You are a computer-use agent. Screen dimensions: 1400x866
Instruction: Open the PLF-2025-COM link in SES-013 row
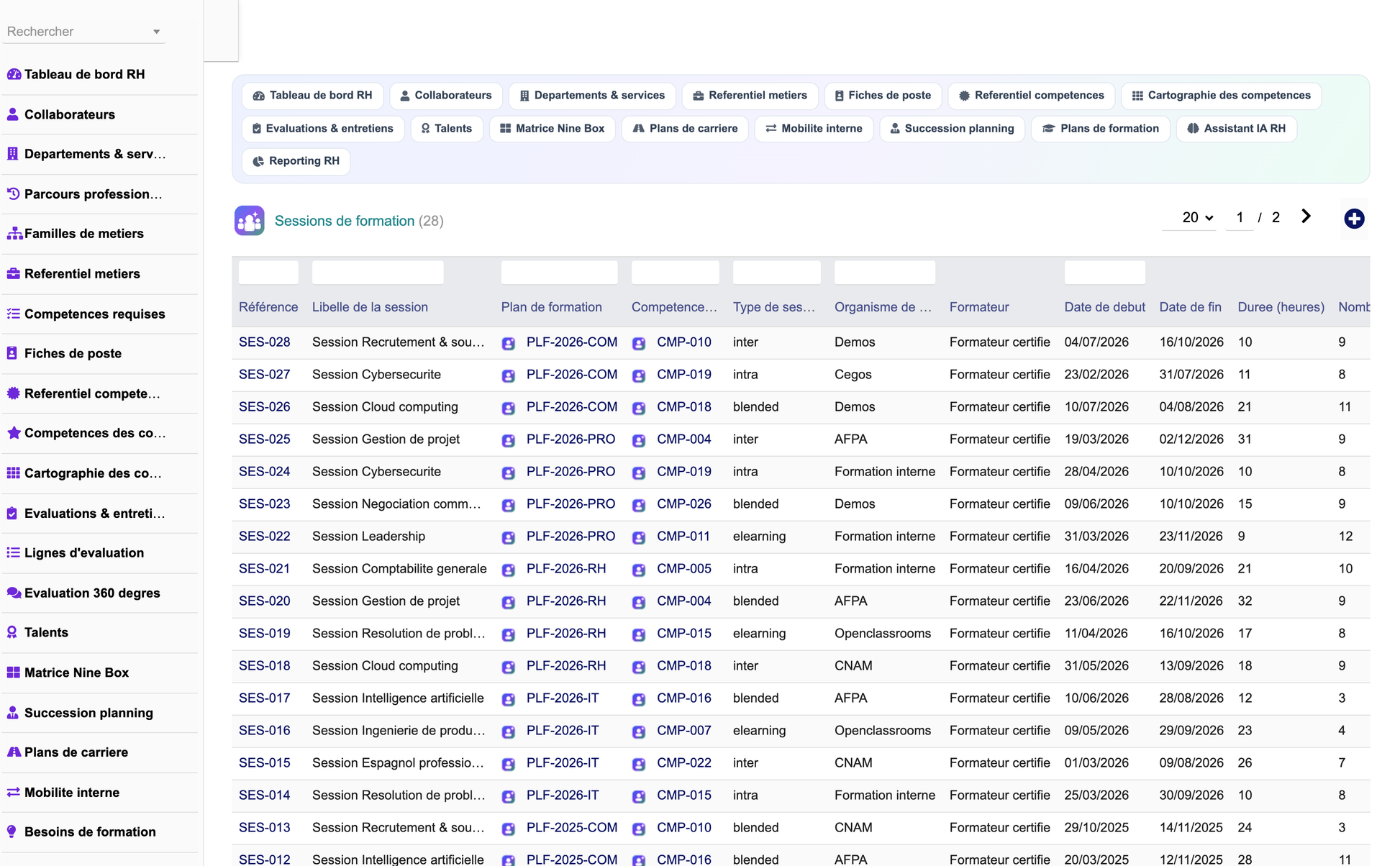coord(572,828)
